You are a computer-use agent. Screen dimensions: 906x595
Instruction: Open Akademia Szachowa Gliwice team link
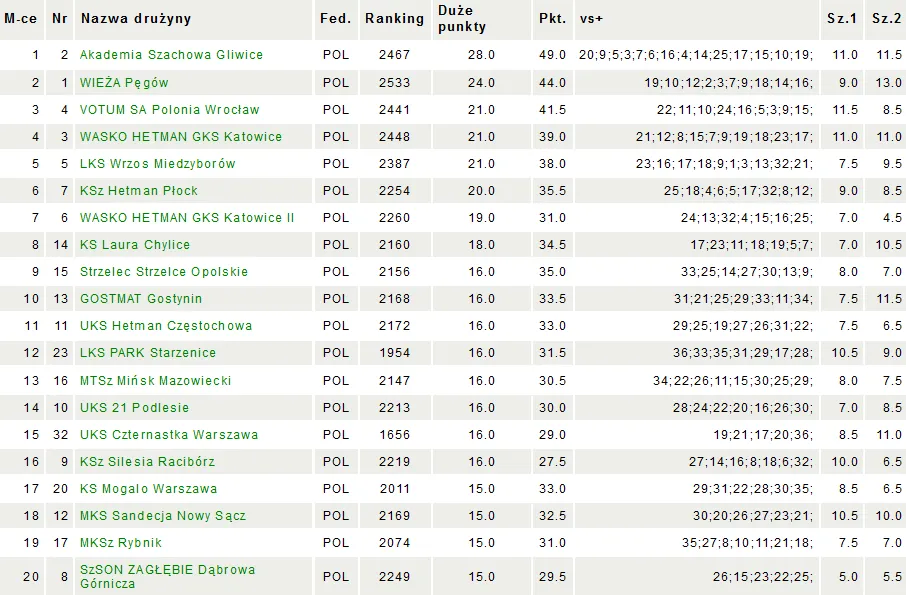click(x=171, y=55)
